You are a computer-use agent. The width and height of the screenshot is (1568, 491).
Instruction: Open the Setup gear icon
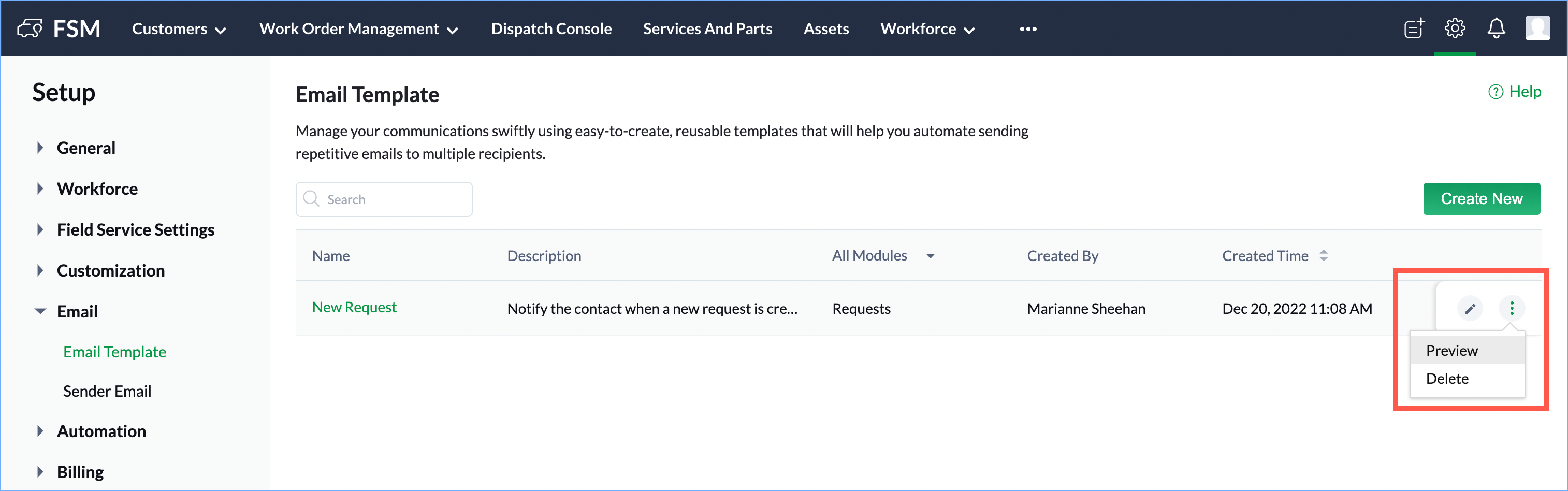(x=1455, y=28)
